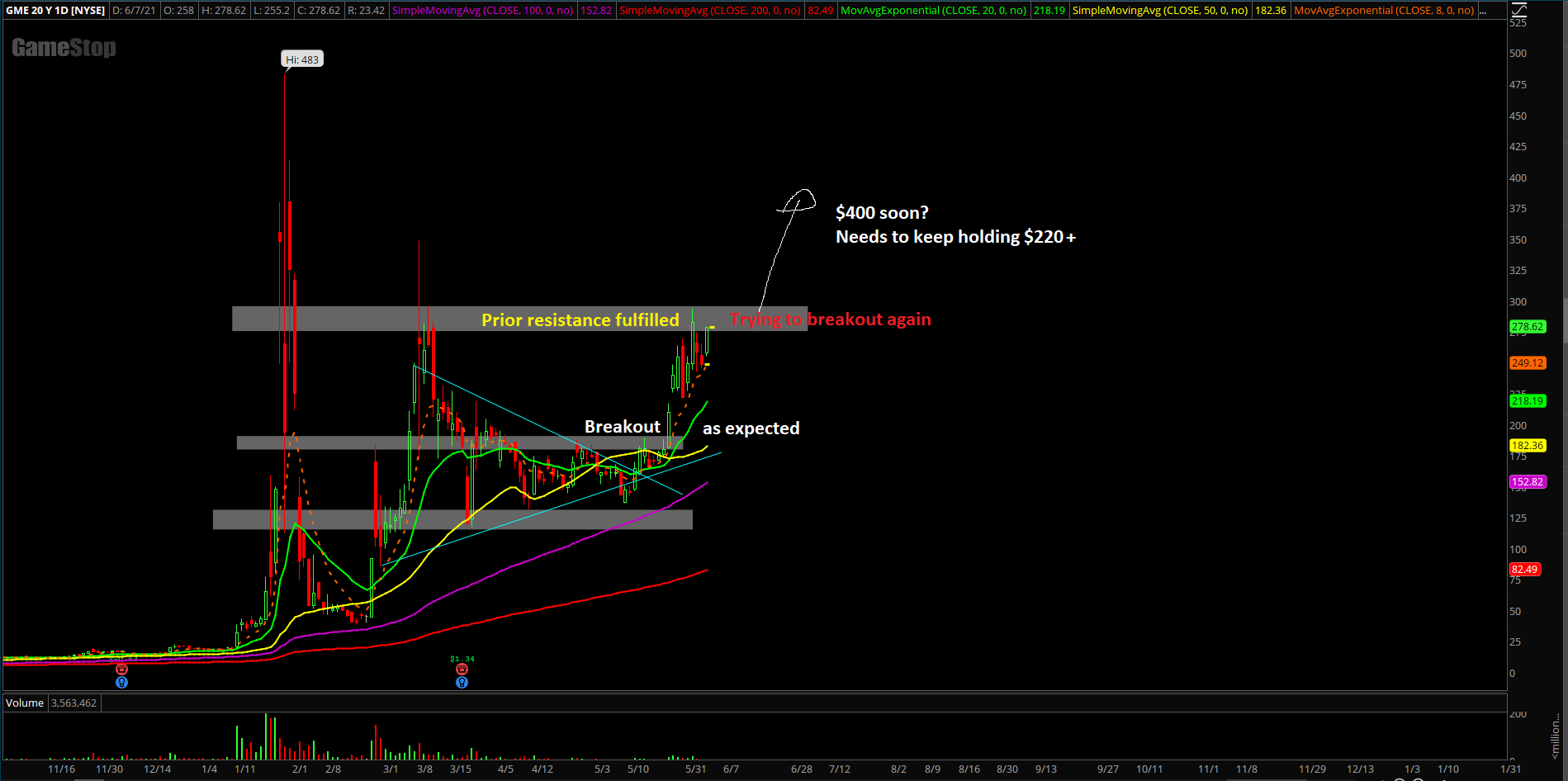The image size is (1568, 781).
Task: Click the 1/11 date on the time axis
Action: (x=245, y=769)
